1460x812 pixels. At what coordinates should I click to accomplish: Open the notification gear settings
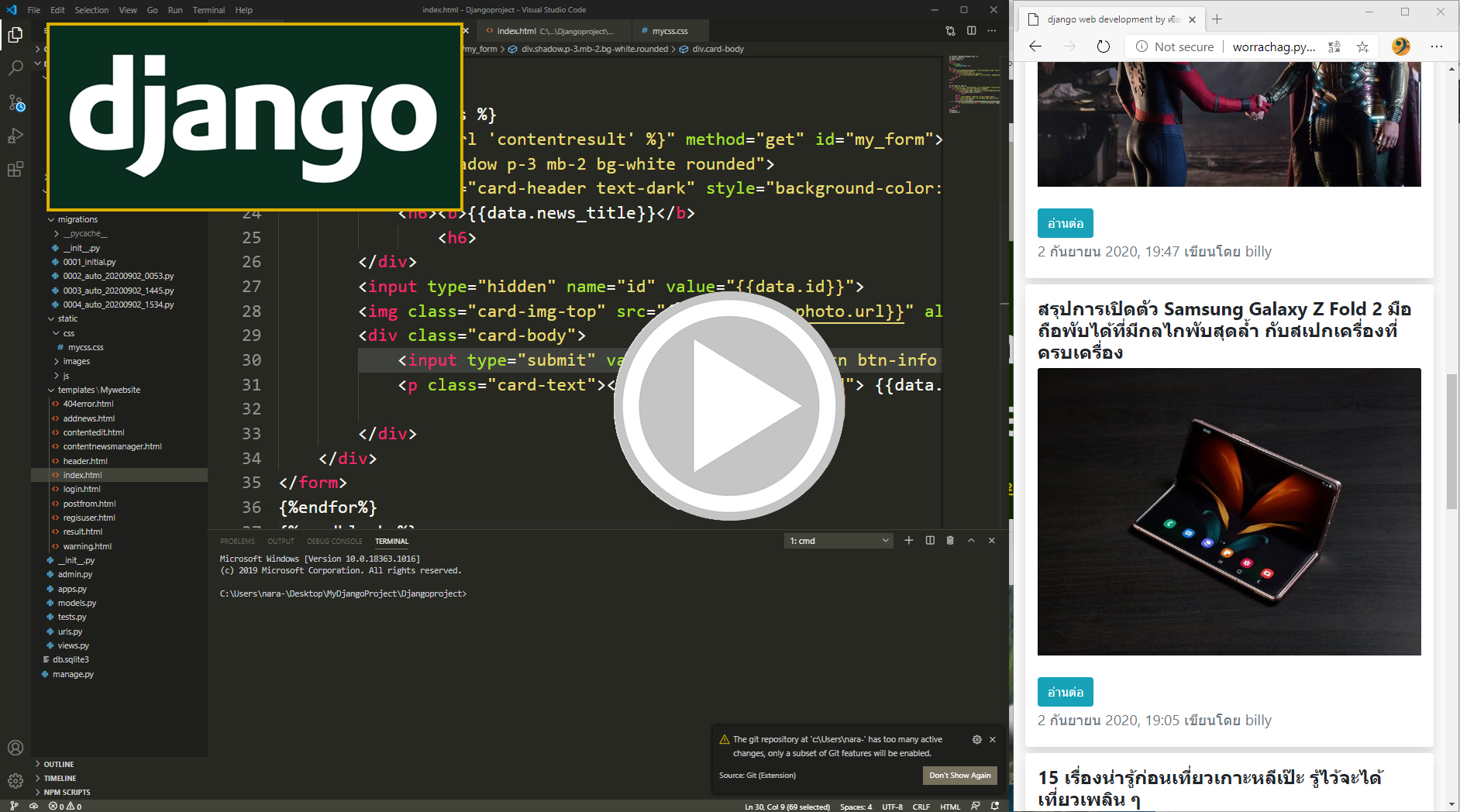(x=976, y=739)
